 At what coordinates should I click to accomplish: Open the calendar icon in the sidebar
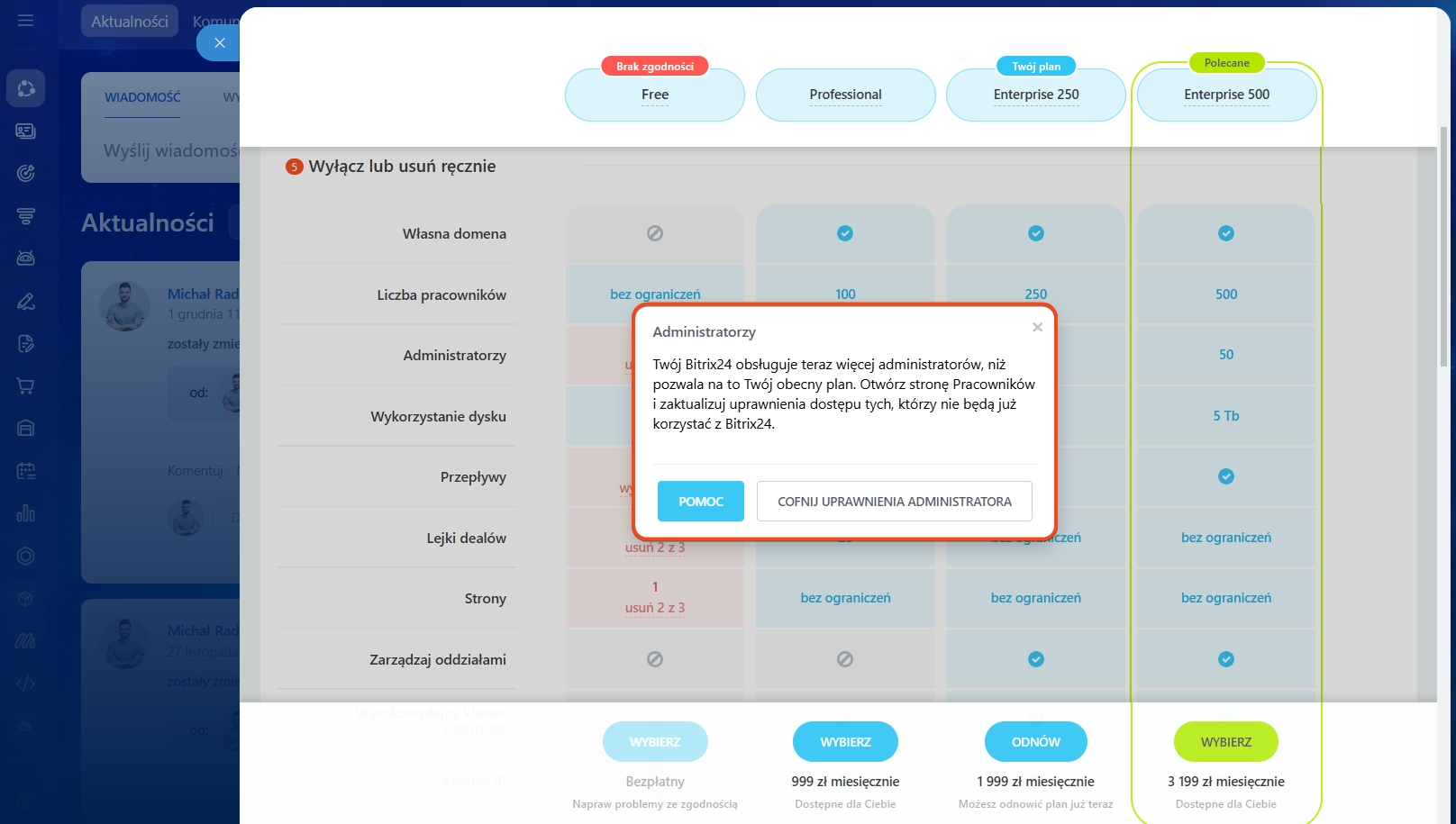click(x=25, y=471)
